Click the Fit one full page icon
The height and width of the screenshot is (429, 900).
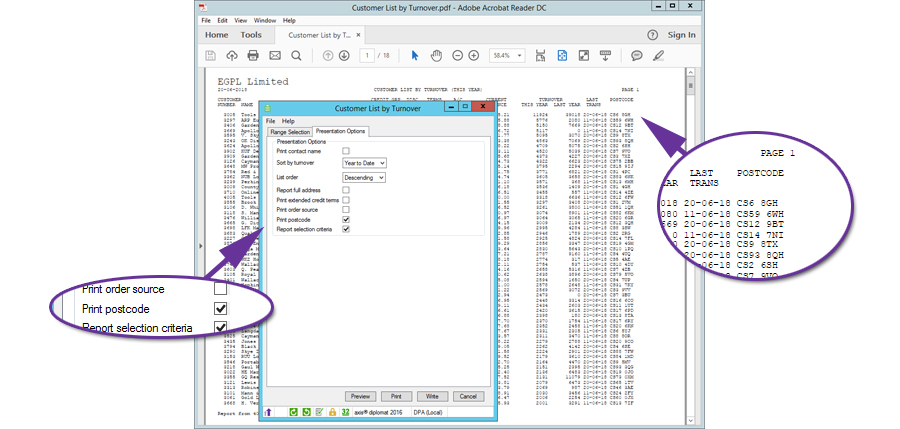[x=562, y=56]
